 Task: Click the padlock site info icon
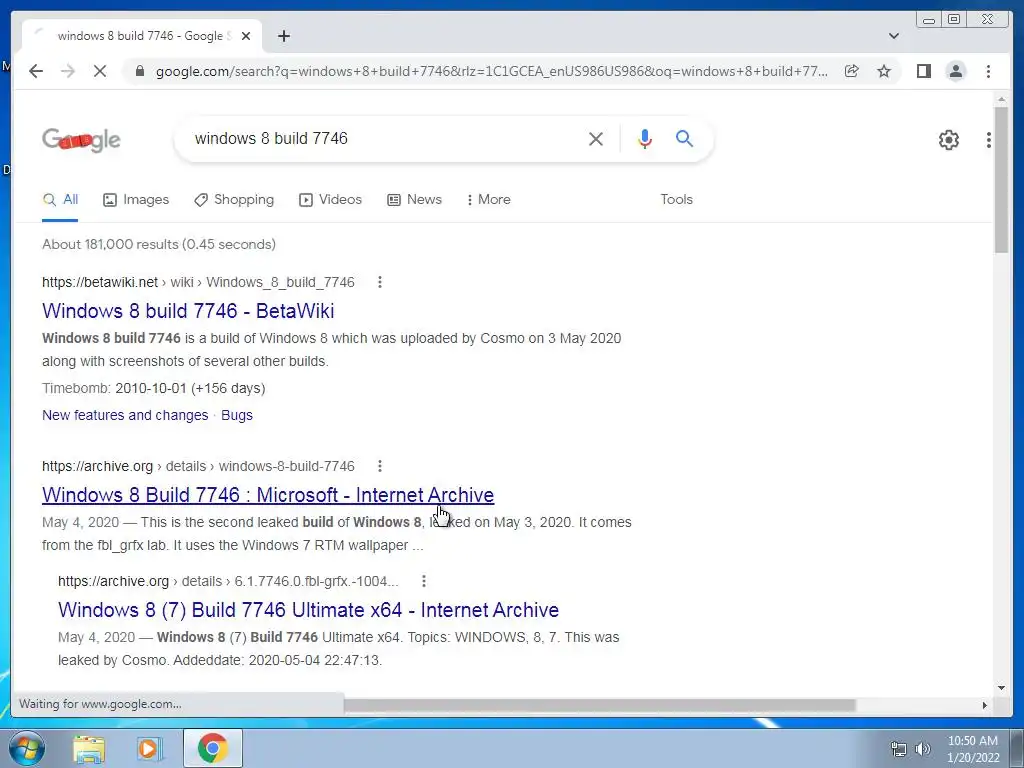(x=139, y=71)
